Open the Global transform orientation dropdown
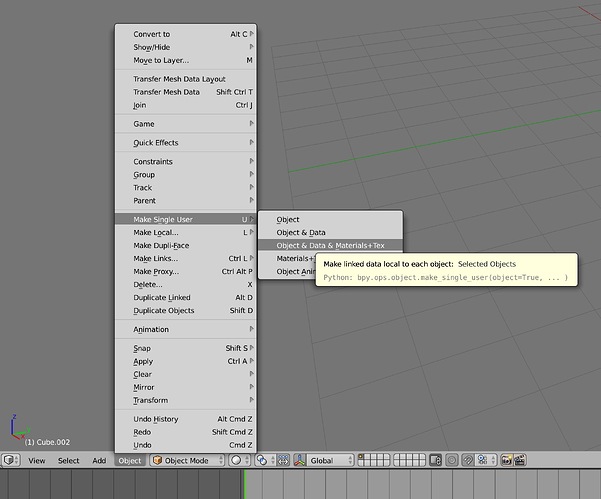This screenshot has height=499, width=601. pos(330,460)
